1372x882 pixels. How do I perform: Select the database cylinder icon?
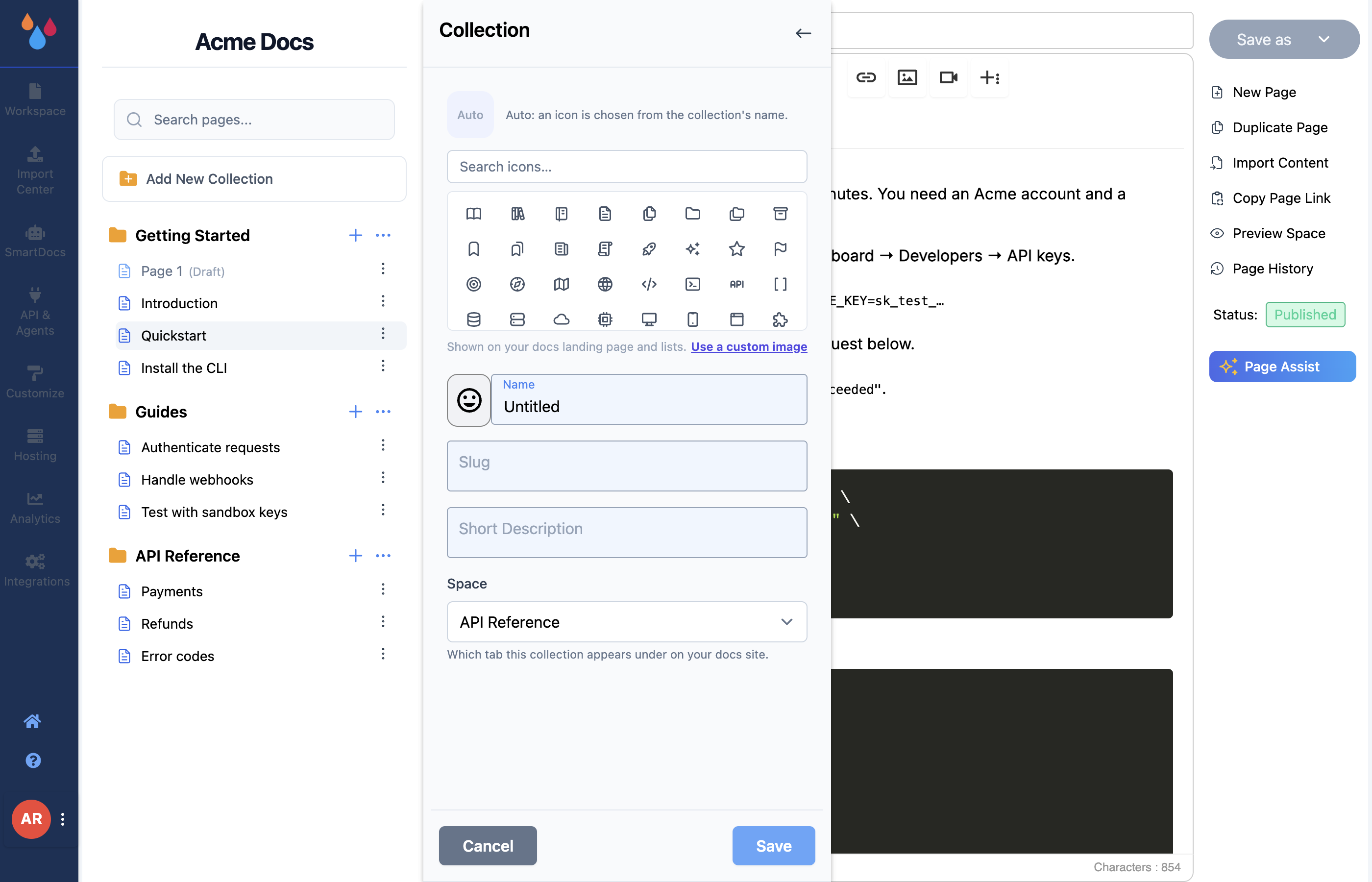coord(473,319)
